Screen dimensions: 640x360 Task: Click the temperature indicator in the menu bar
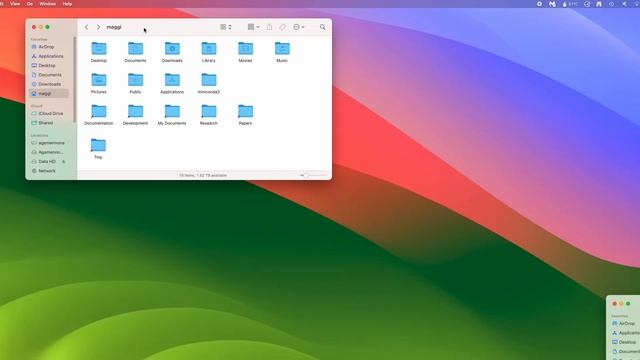point(570,4)
